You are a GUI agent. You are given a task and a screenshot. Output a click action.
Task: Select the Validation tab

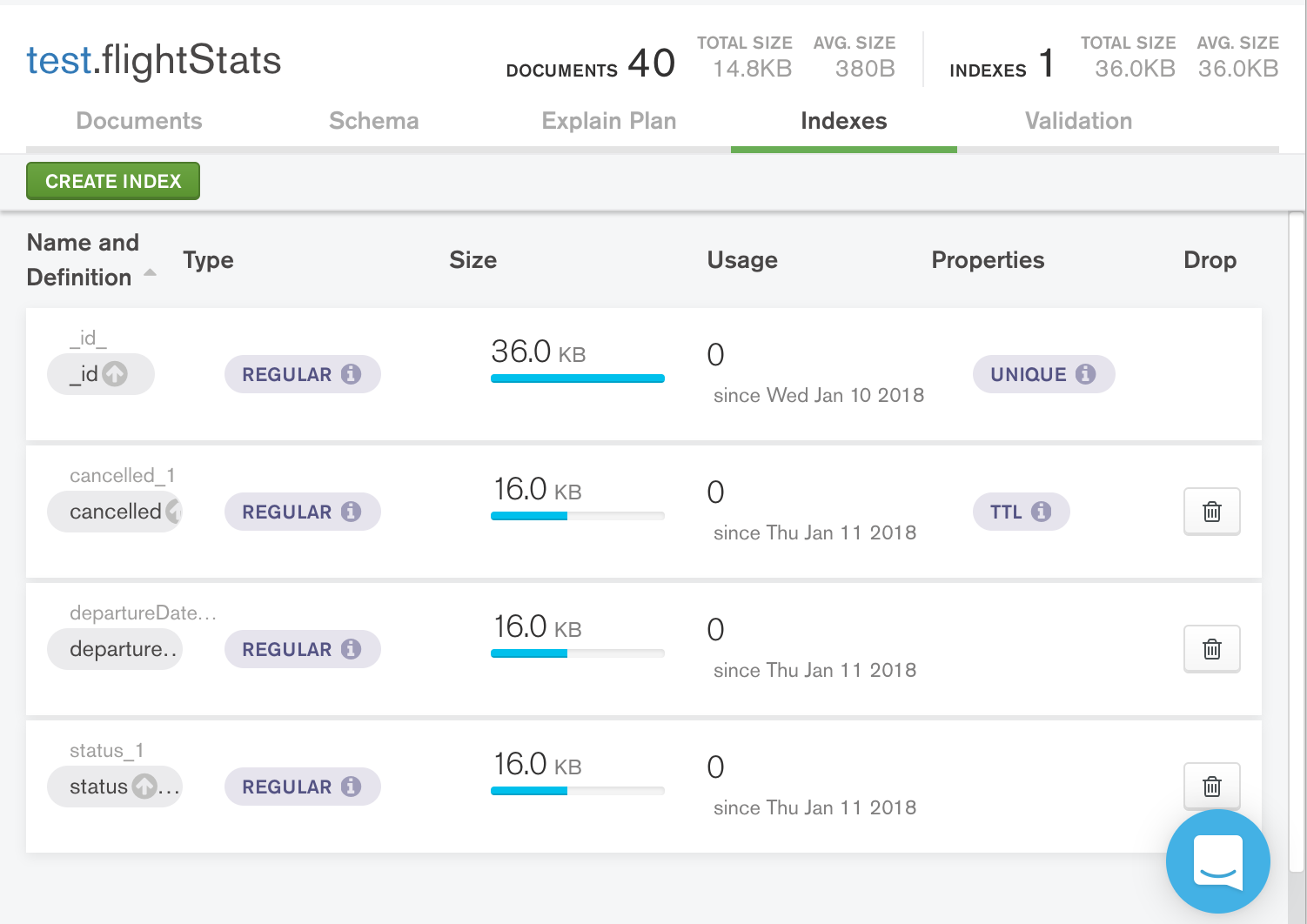(x=1078, y=121)
